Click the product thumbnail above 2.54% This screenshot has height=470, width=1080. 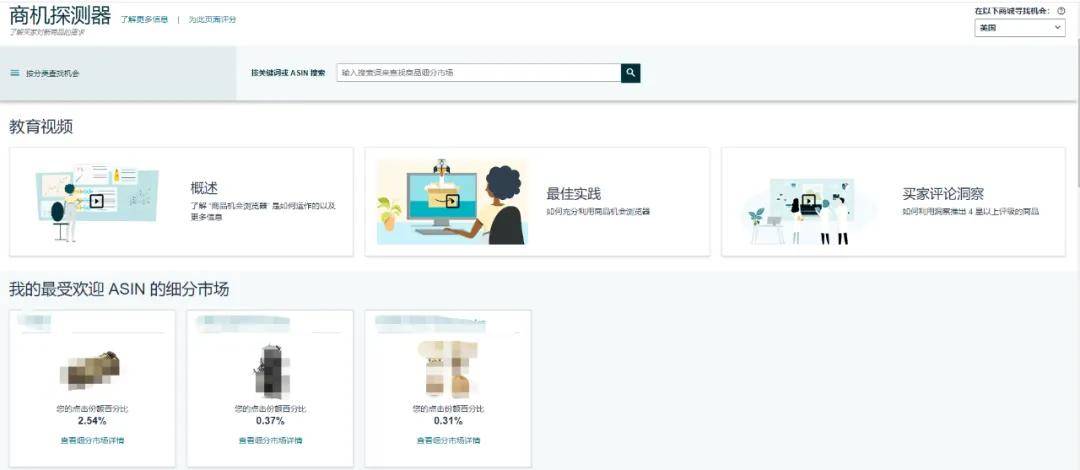tap(90, 369)
